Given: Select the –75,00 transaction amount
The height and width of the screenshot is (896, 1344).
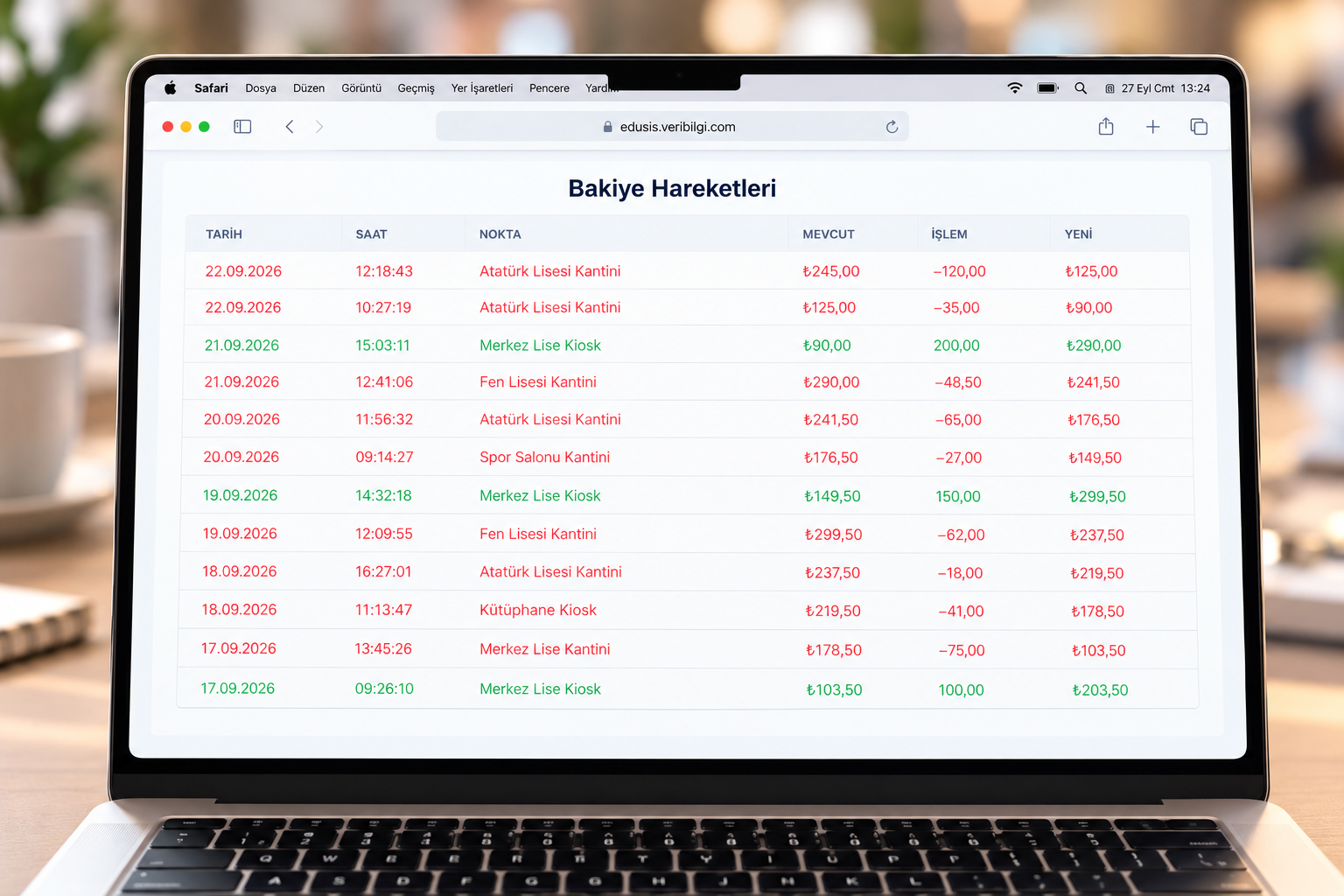Looking at the screenshot, I should tap(962, 651).
